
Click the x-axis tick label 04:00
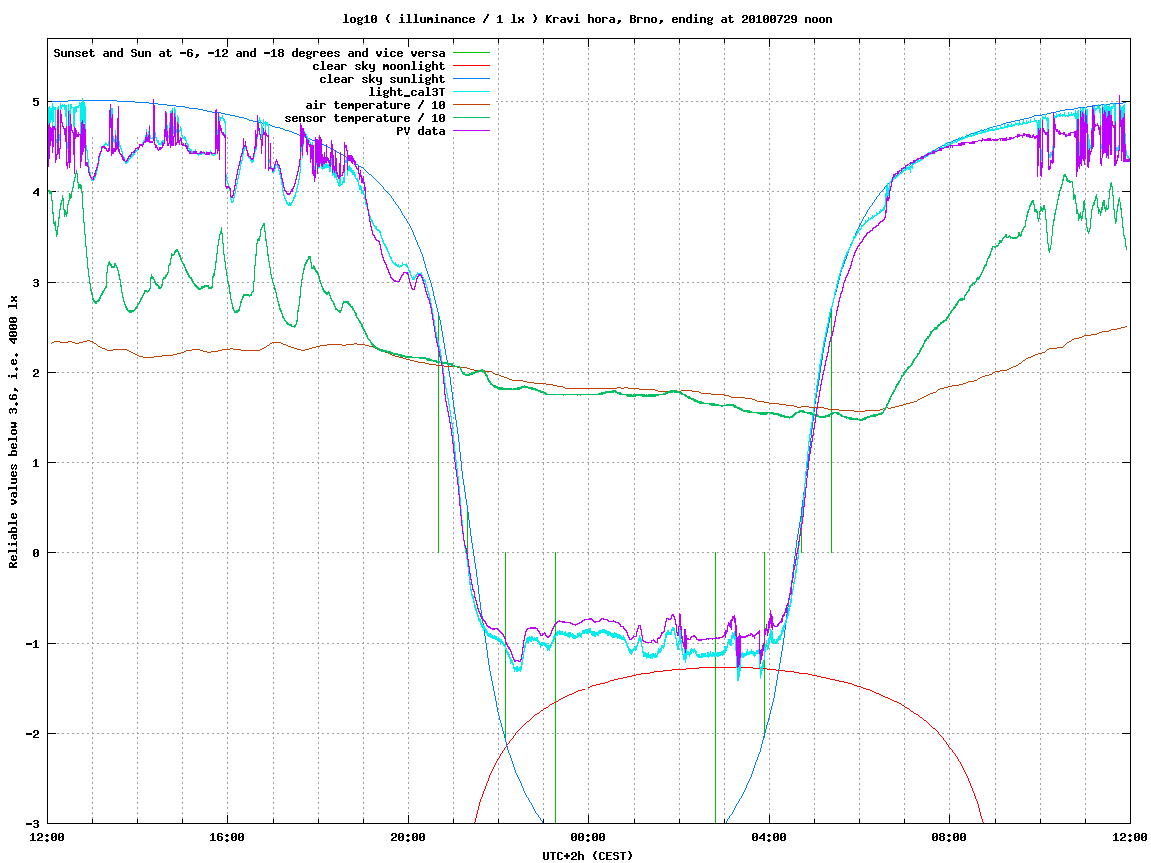click(769, 837)
